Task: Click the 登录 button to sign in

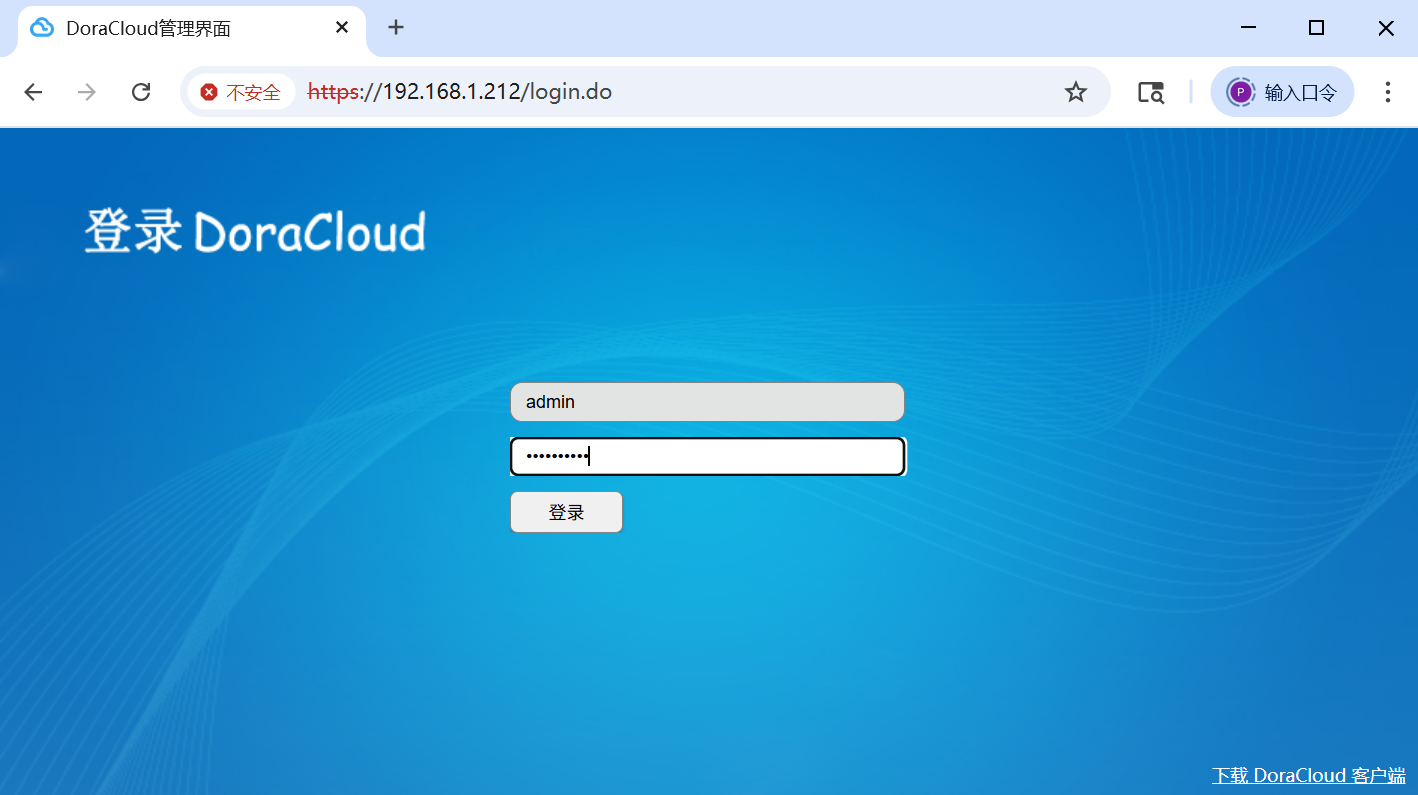Action: (x=566, y=512)
